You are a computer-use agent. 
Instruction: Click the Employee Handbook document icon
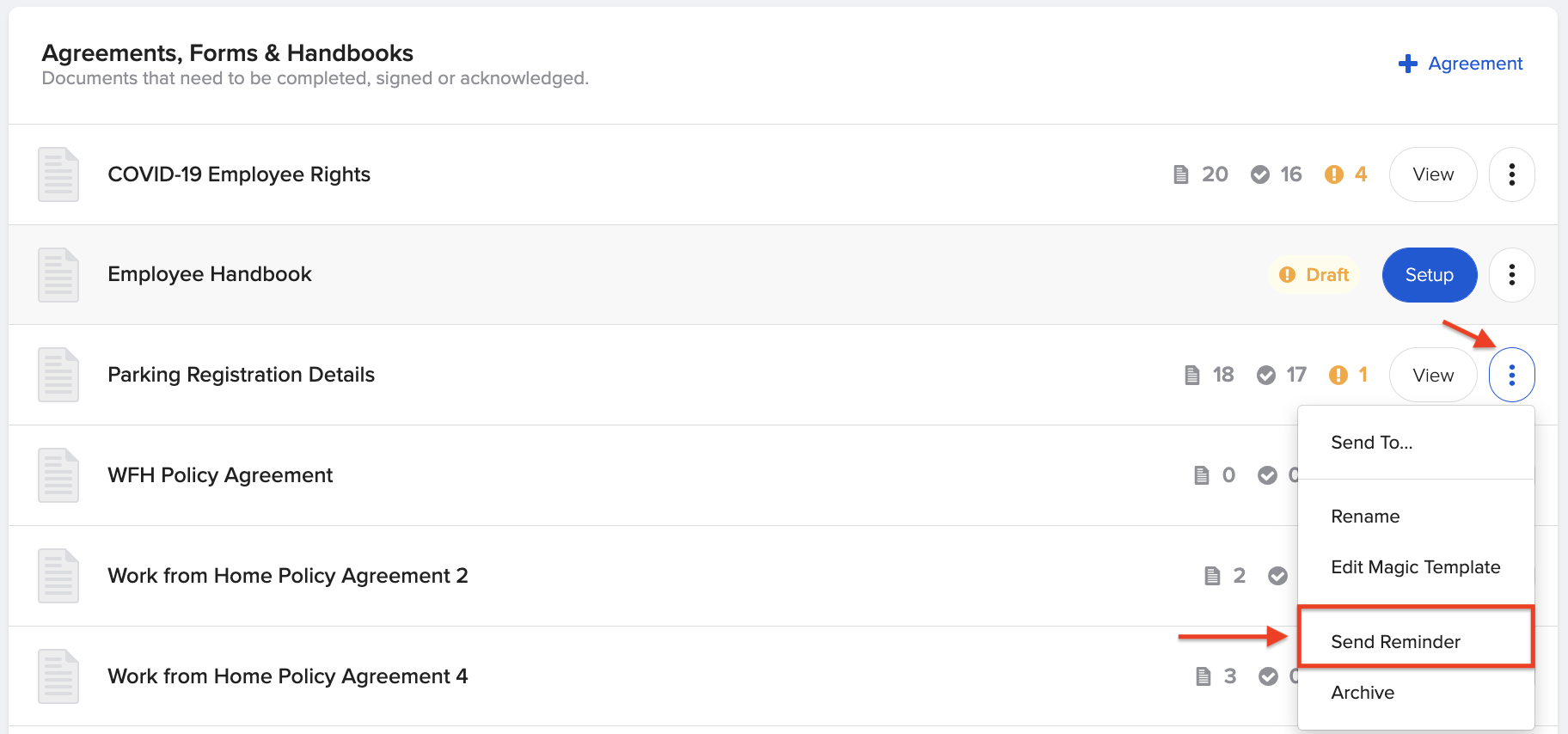[58, 275]
